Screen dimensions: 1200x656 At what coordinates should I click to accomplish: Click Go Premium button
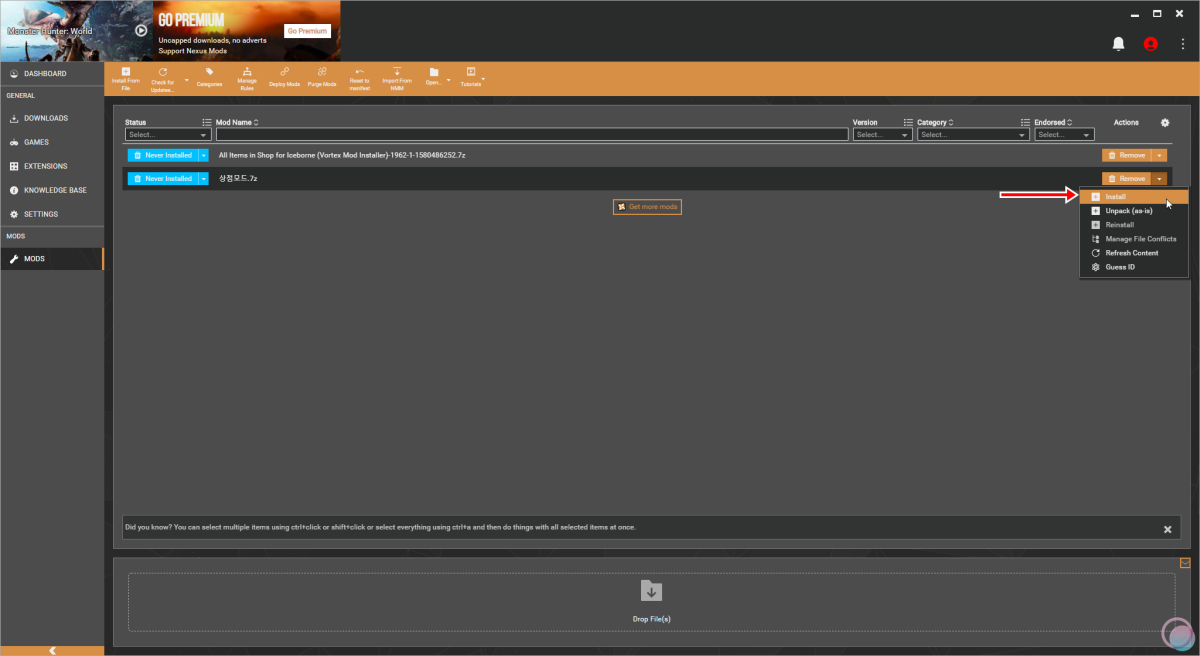tap(307, 31)
